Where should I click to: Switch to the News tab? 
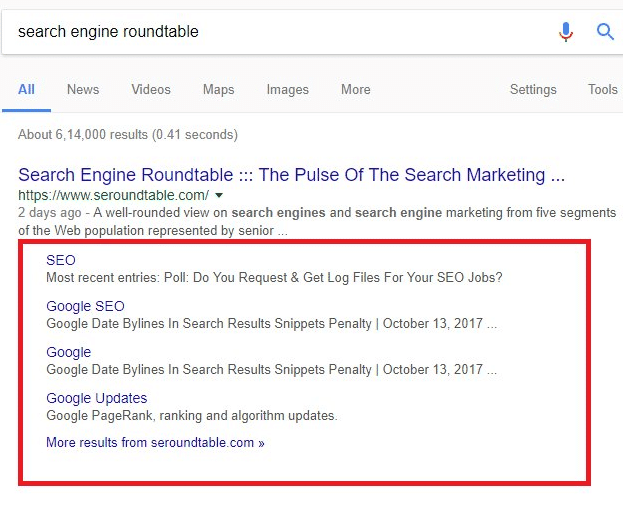pyautogui.click(x=83, y=89)
